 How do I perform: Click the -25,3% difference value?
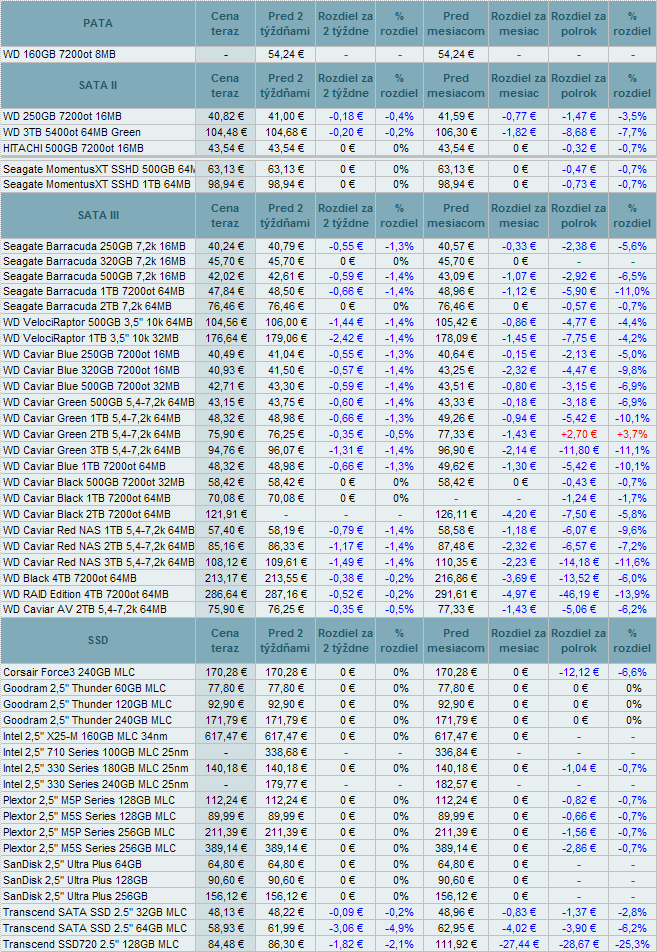[x=632, y=944]
